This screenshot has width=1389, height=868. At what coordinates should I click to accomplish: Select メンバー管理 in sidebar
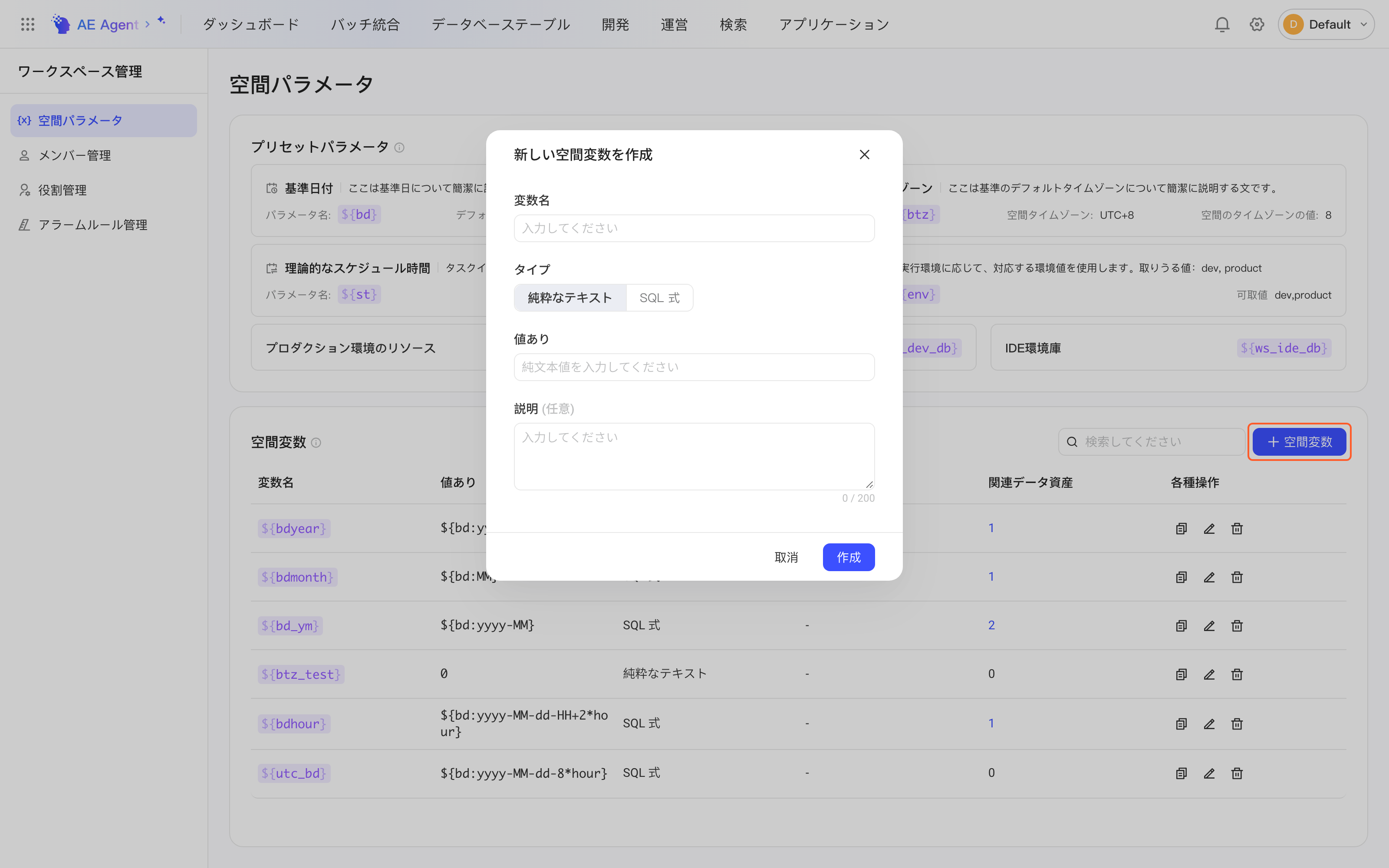tap(103, 155)
